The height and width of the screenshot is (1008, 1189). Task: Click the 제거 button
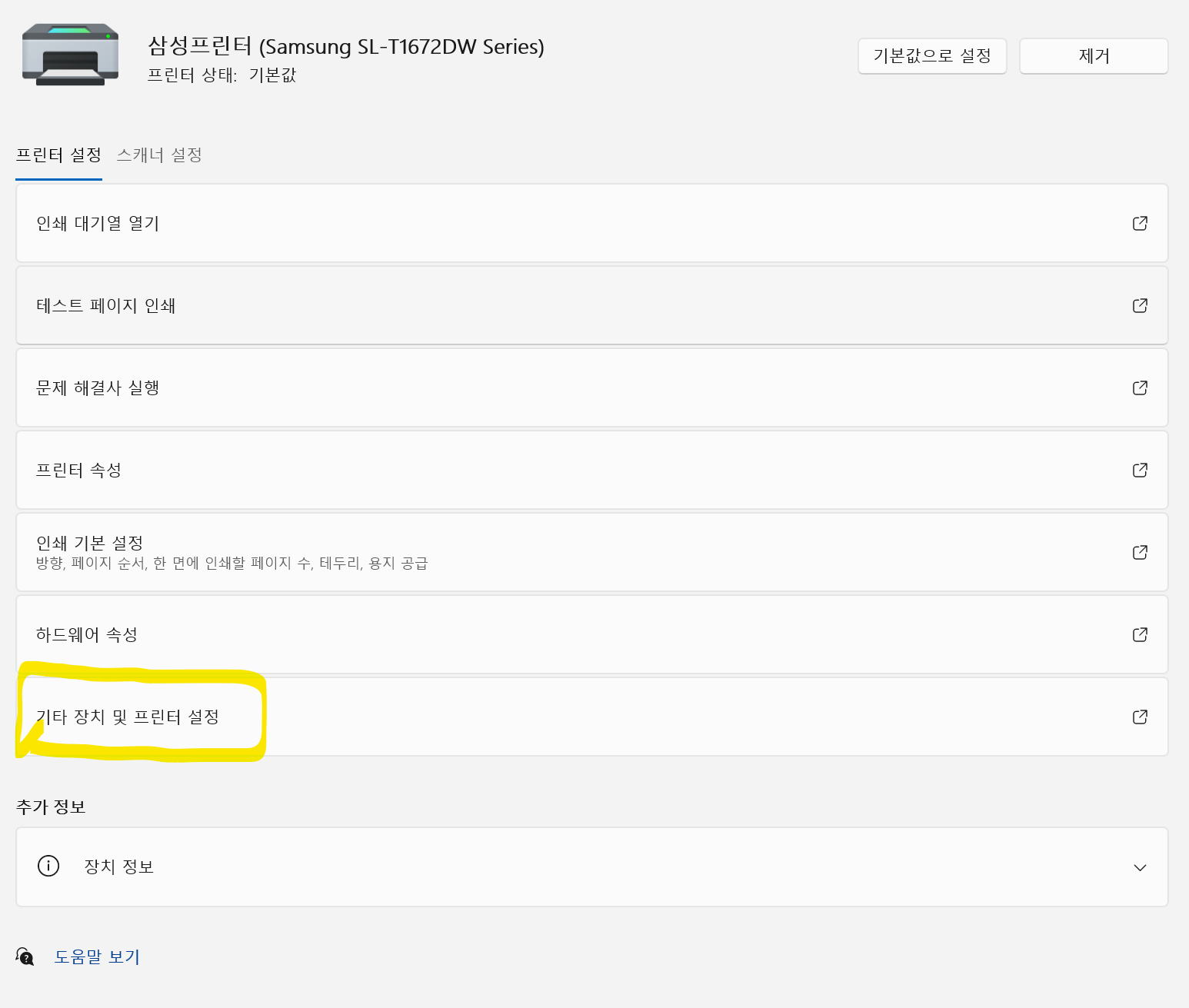coord(1094,56)
